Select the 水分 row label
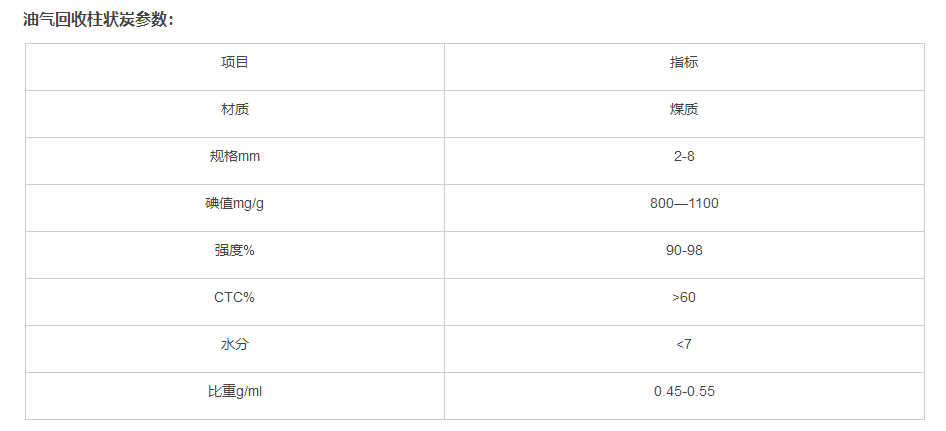This screenshot has width=946, height=431. point(235,344)
